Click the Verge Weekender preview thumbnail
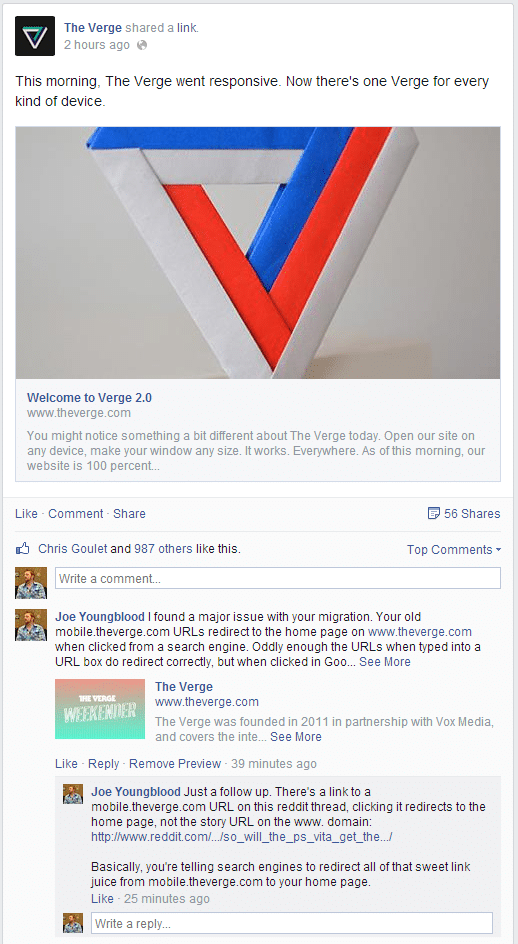The height and width of the screenshot is (944, 518). click(x=100, y=709)
